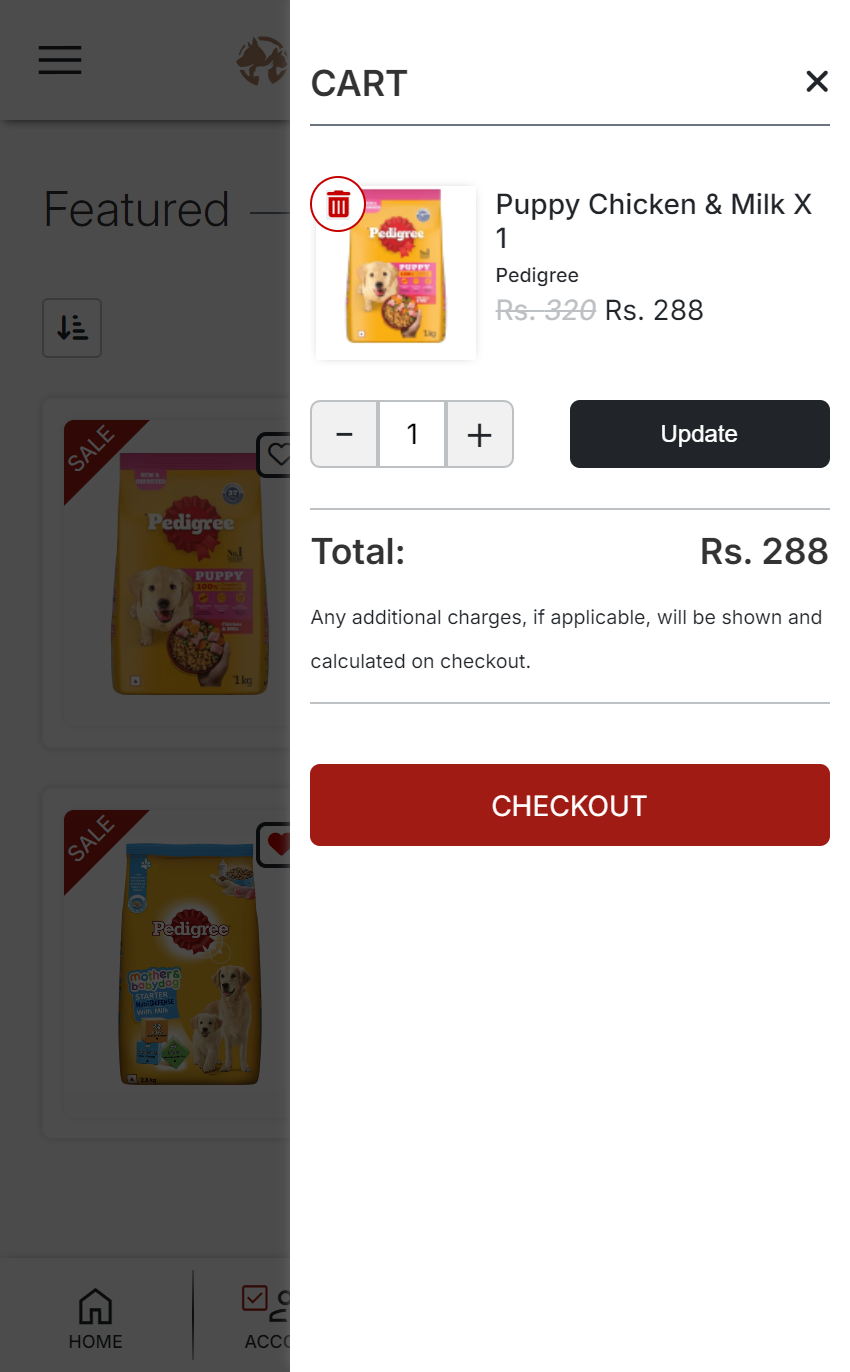Click the Pedigree brand label in cart

click(537, 275)
